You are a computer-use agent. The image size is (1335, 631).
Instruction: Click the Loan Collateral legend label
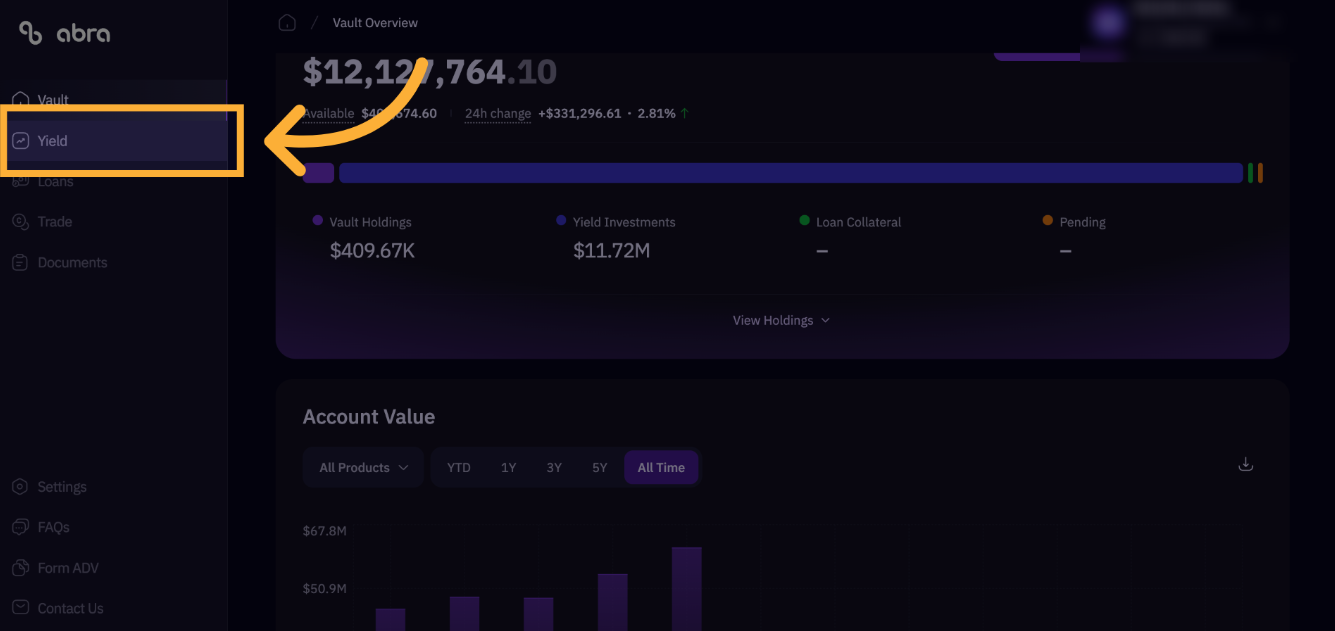859,222
